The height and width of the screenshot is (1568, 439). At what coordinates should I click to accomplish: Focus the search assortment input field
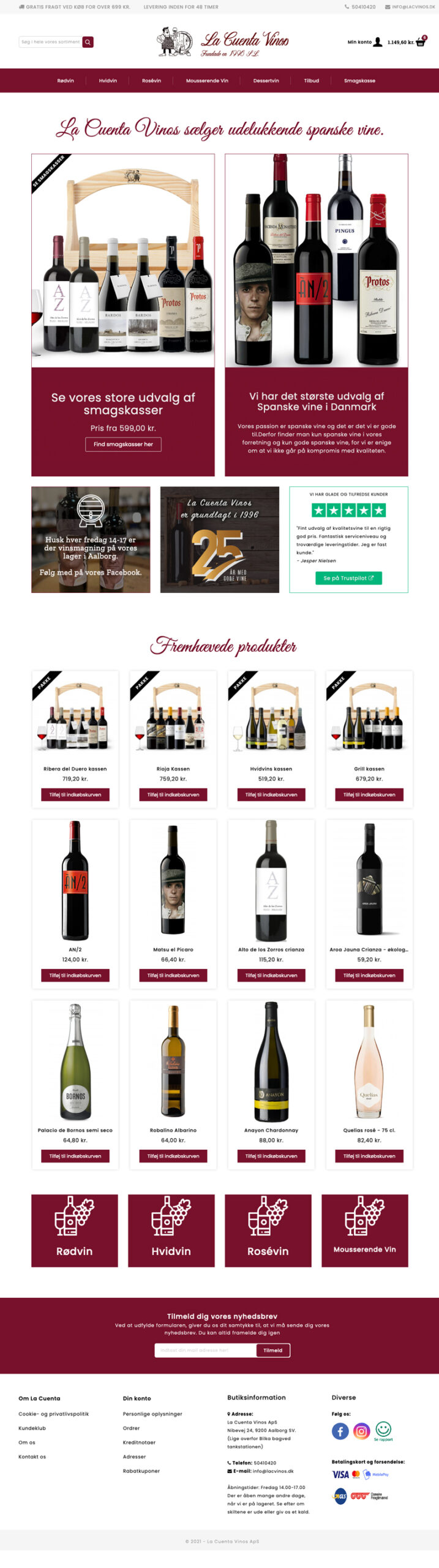click(x=51, y=42)
